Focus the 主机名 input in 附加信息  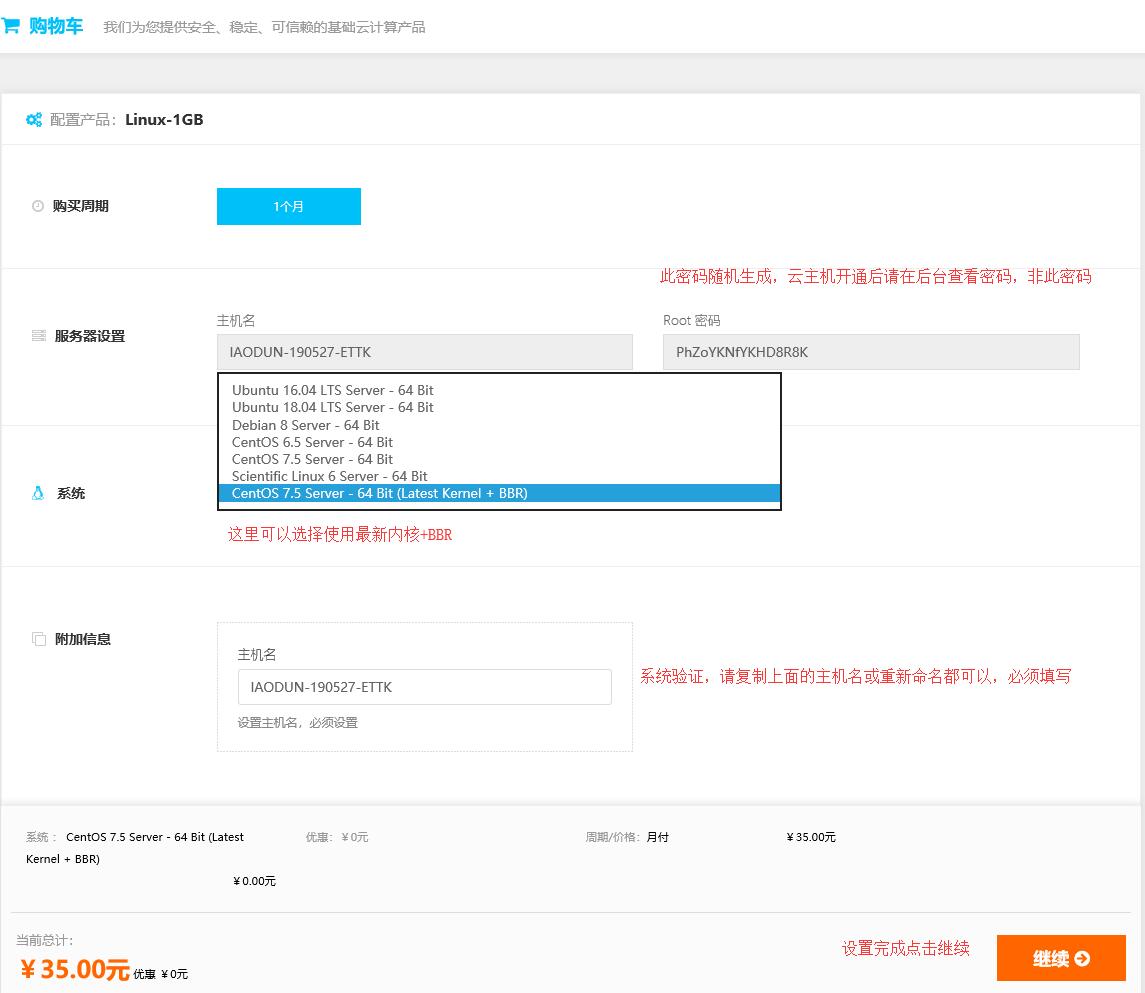point(424,687)
